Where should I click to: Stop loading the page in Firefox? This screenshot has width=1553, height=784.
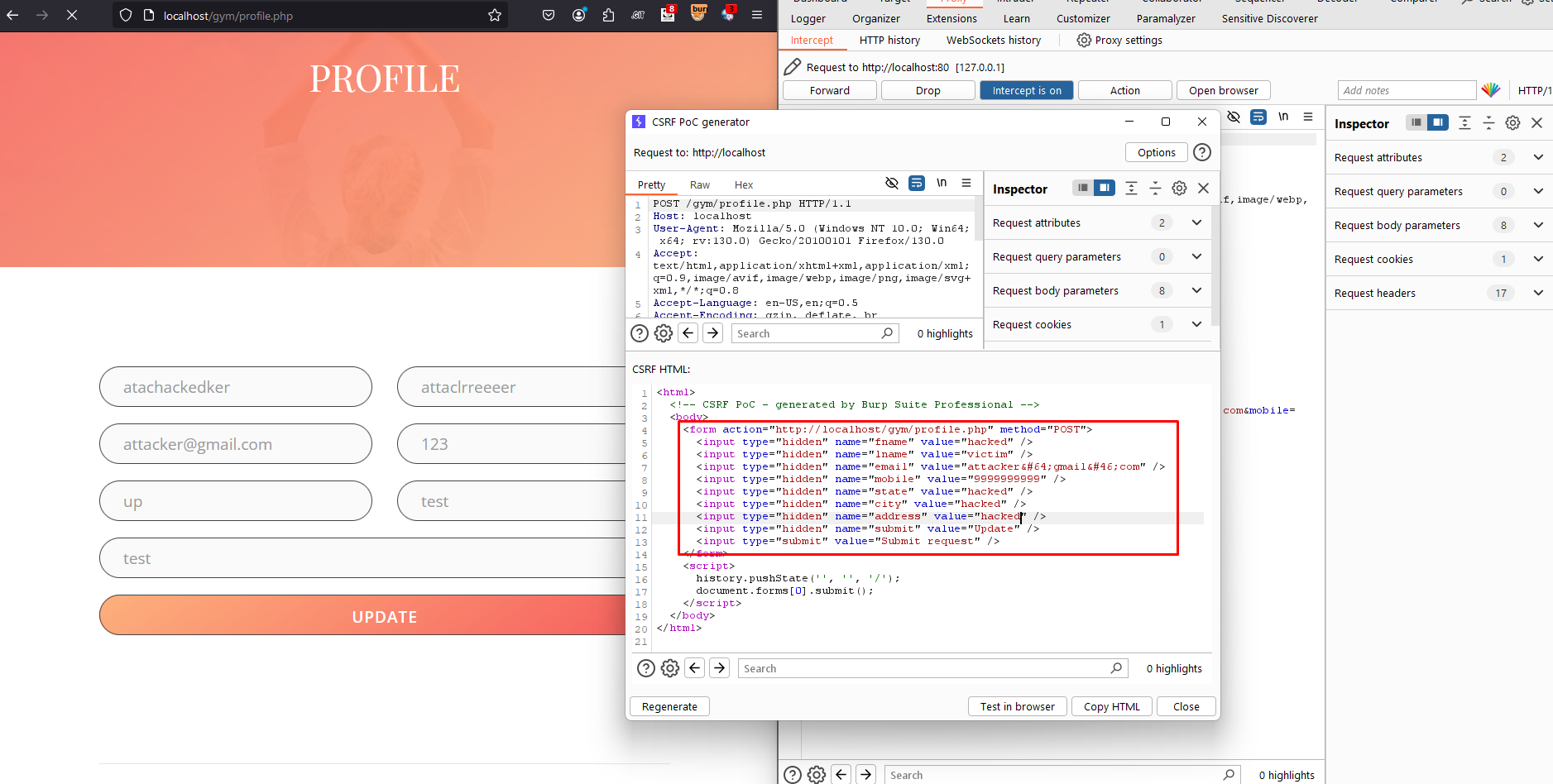72,15
